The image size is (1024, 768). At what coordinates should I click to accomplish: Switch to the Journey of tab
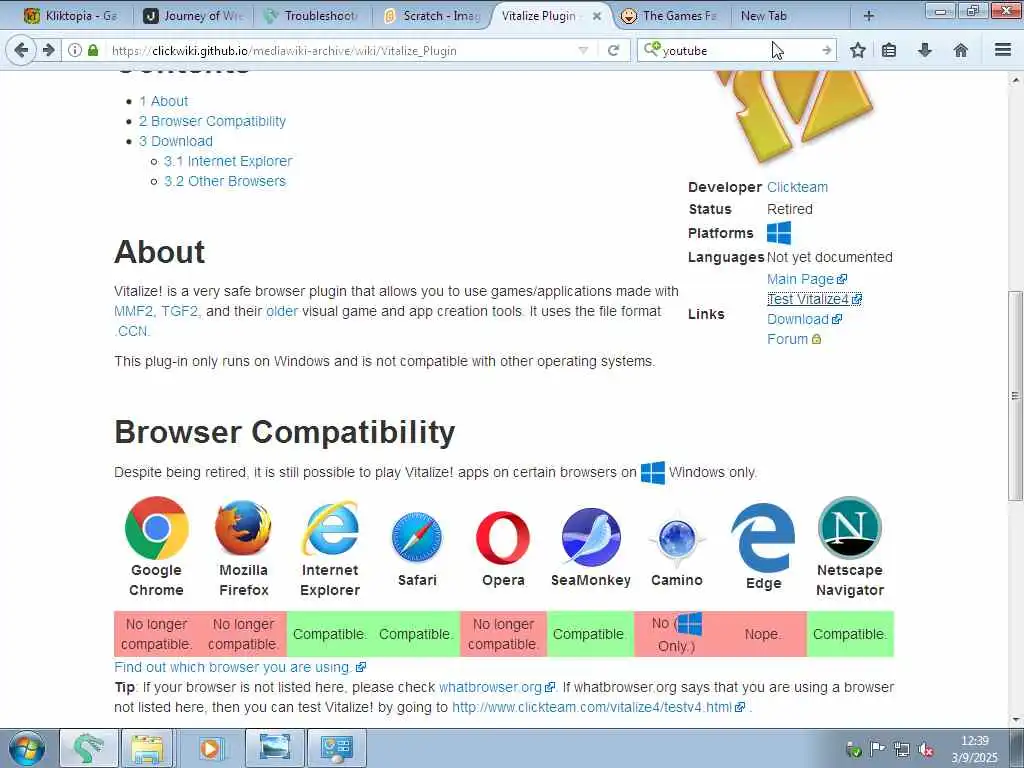click(195, 16)
